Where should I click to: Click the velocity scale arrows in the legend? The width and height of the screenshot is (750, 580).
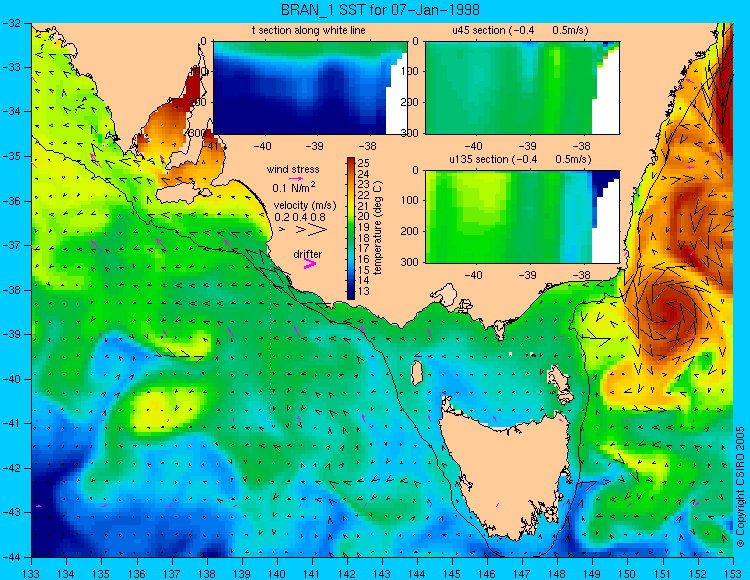[304, 230]
